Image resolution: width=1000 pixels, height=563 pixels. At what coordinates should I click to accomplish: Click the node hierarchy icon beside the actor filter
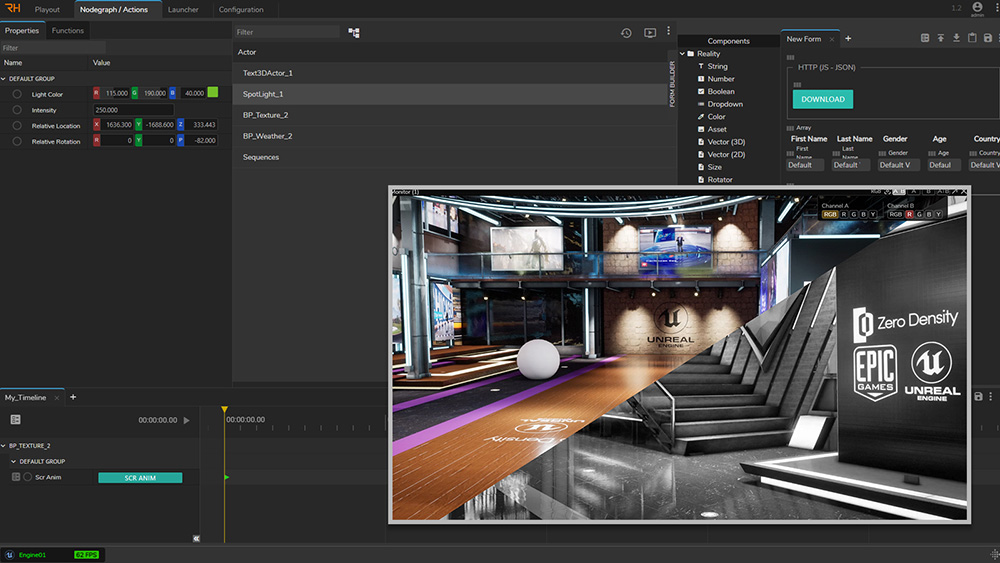tap(354, 32)
